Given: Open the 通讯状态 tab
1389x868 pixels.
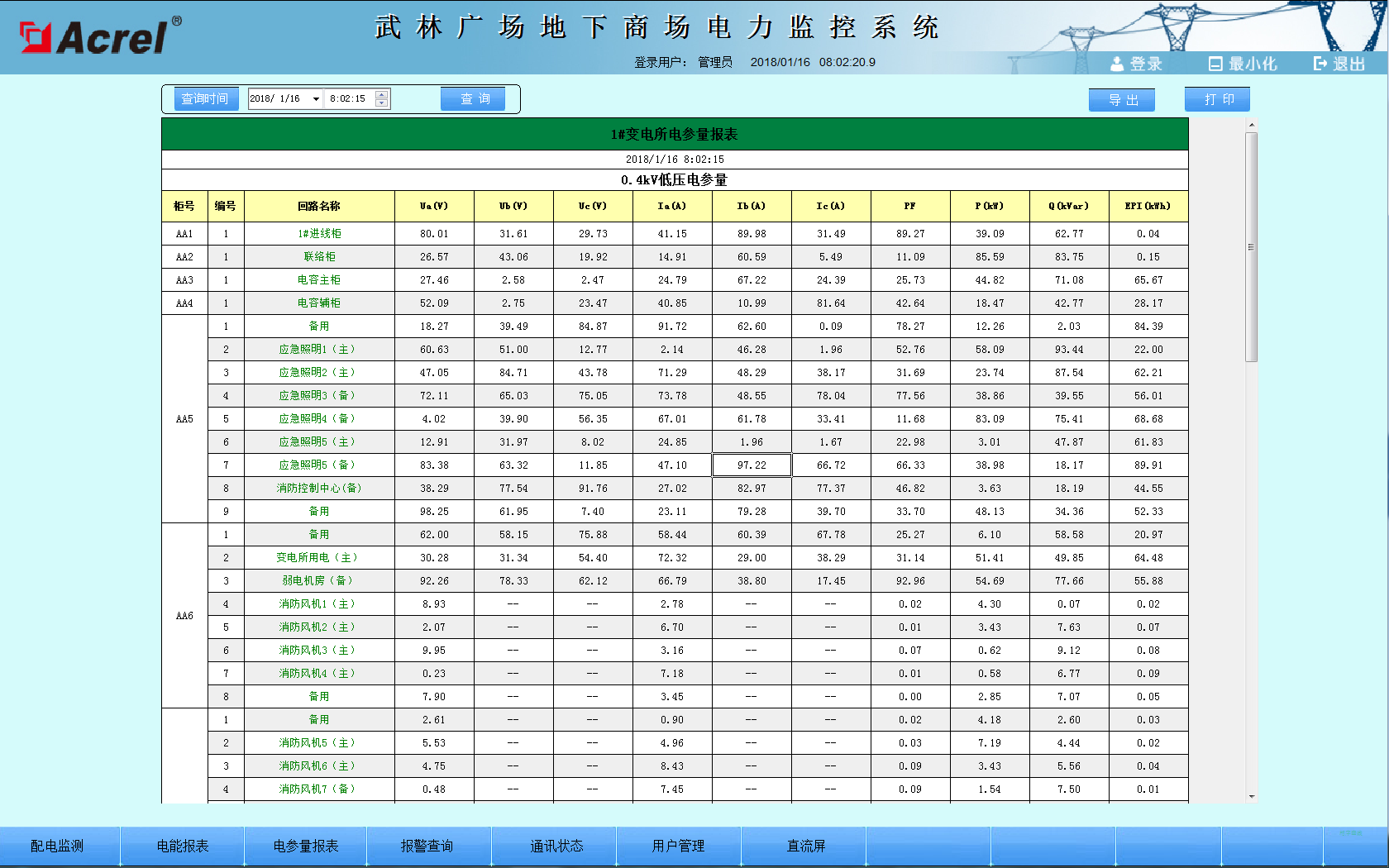Looking at the screenshot, I should 556,846.
